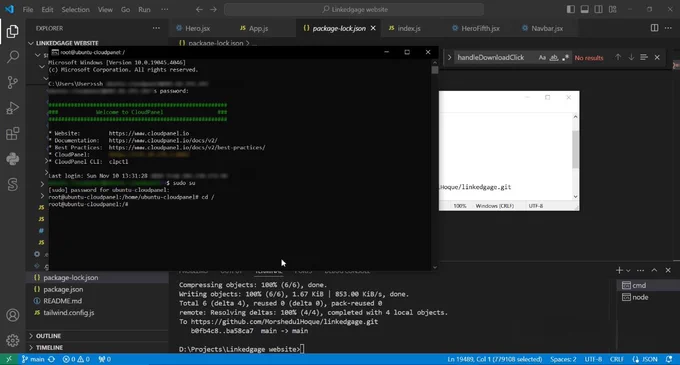
Task: Close the package-lock.json tab
Action: pyautogui.click(x=373, y=28)
